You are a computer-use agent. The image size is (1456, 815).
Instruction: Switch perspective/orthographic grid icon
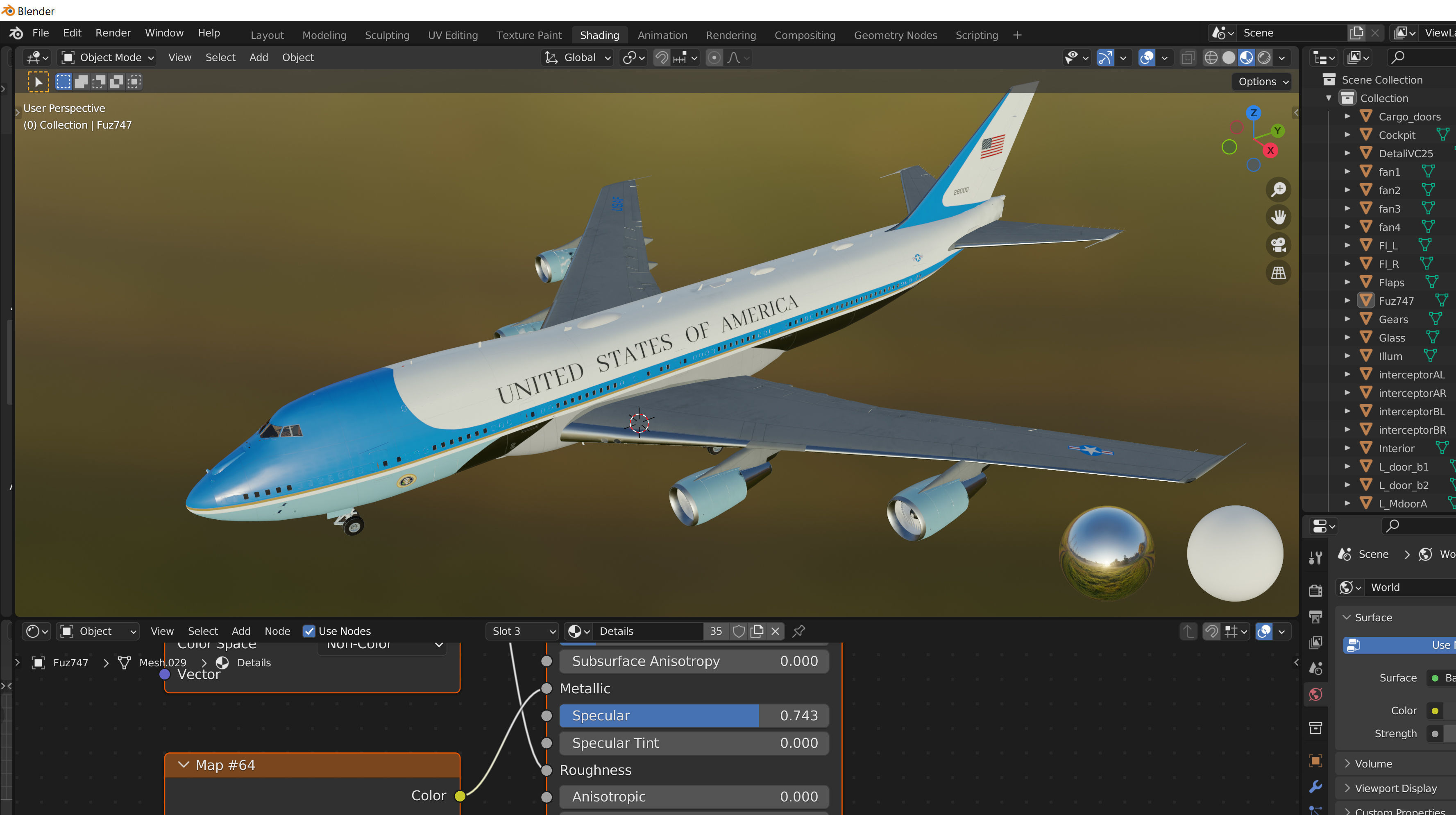1278,272
